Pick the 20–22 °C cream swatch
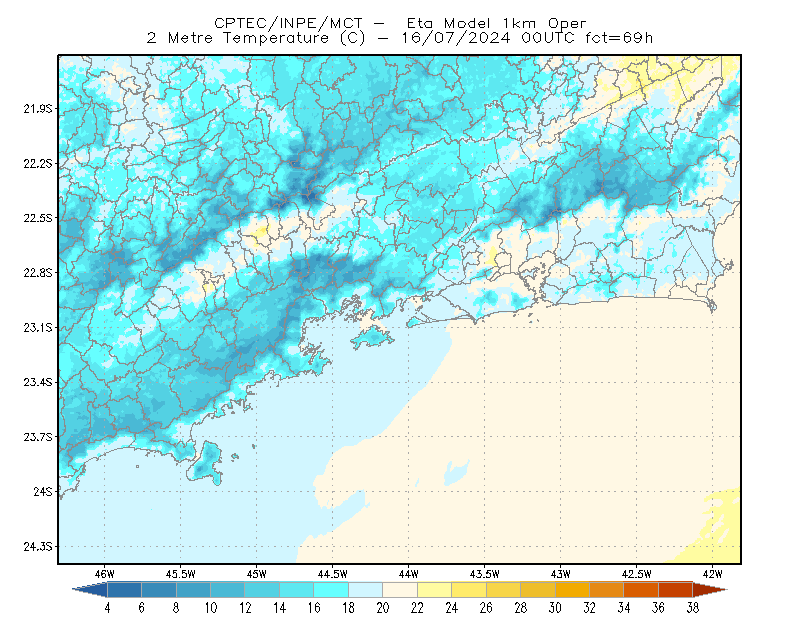Screen dimensions: 800x618 click(x=400, y=589)
